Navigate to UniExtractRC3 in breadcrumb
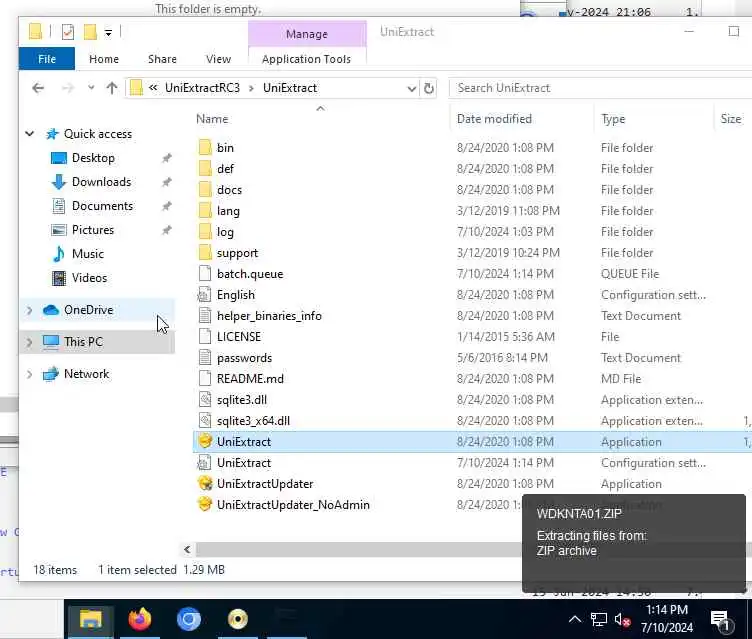This screenshot has width=752, height=639. pos(202,88)
